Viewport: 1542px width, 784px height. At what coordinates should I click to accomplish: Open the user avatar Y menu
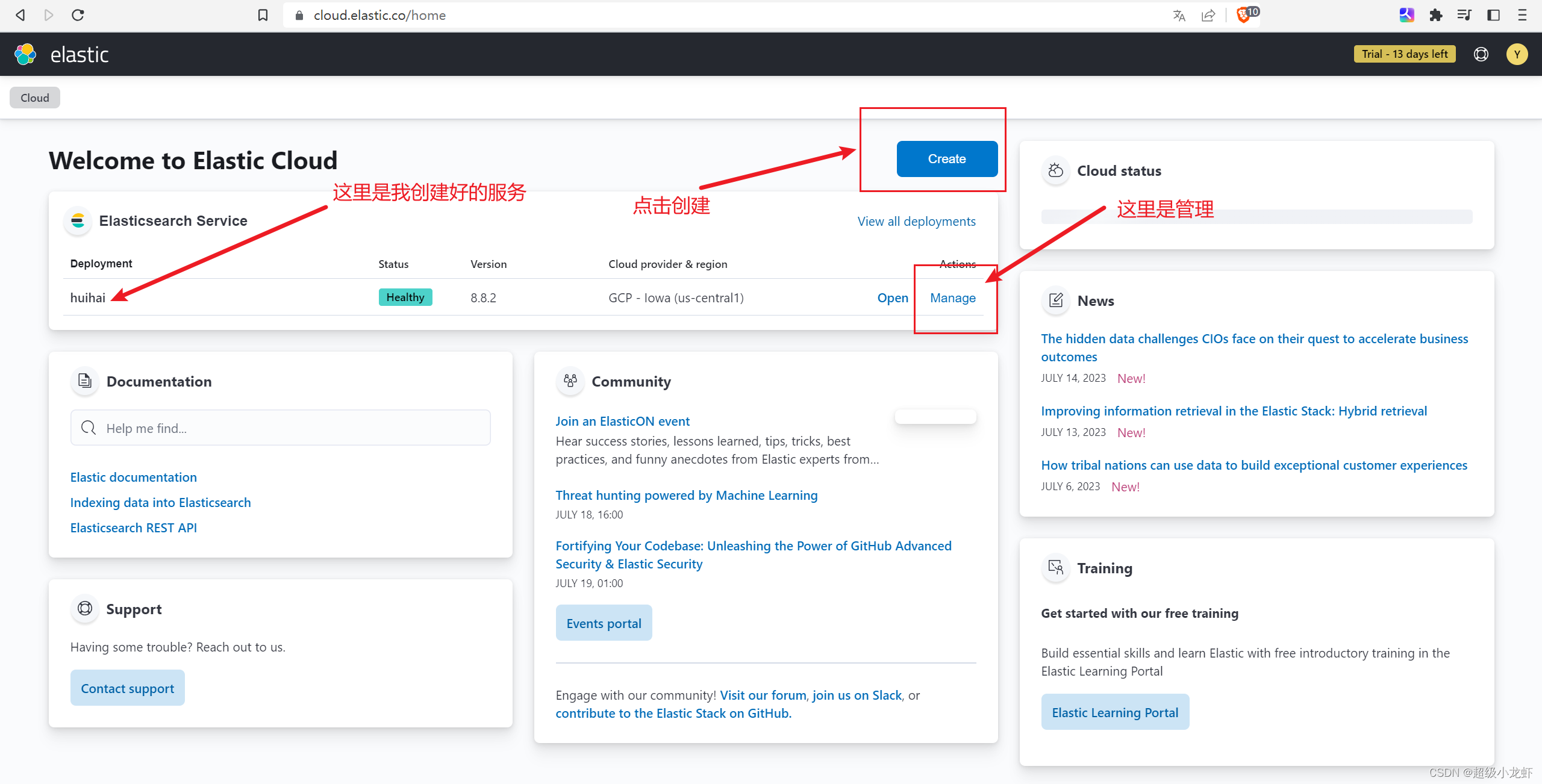(x=1517, y=54)
